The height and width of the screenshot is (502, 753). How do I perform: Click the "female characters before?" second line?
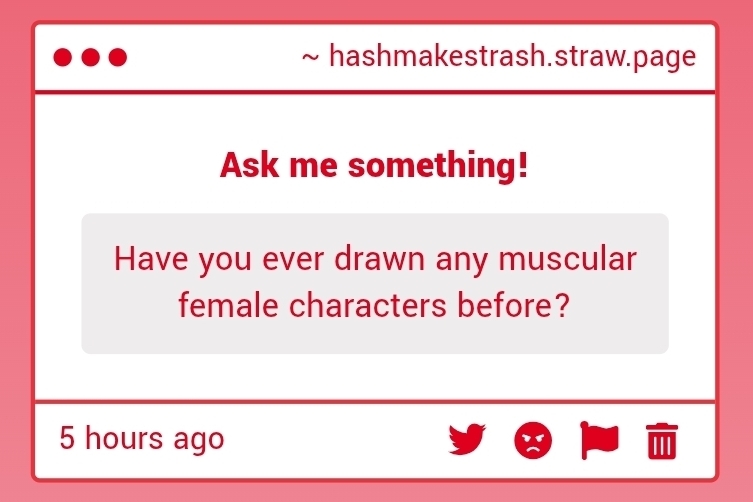pos(374,305)
